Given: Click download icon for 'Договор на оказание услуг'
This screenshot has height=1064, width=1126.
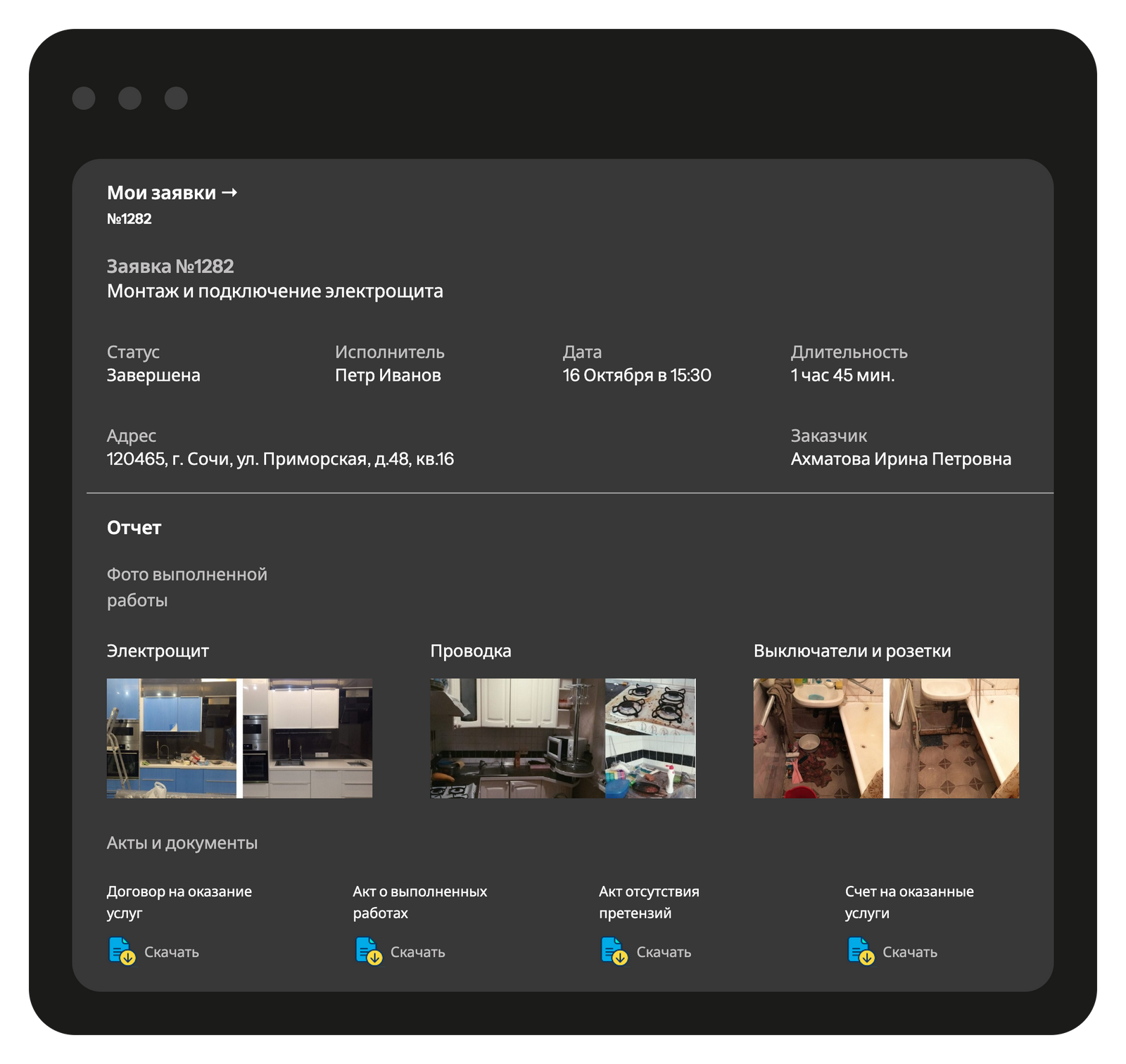Looking at the screenshot, I should [x=122, y=951].
